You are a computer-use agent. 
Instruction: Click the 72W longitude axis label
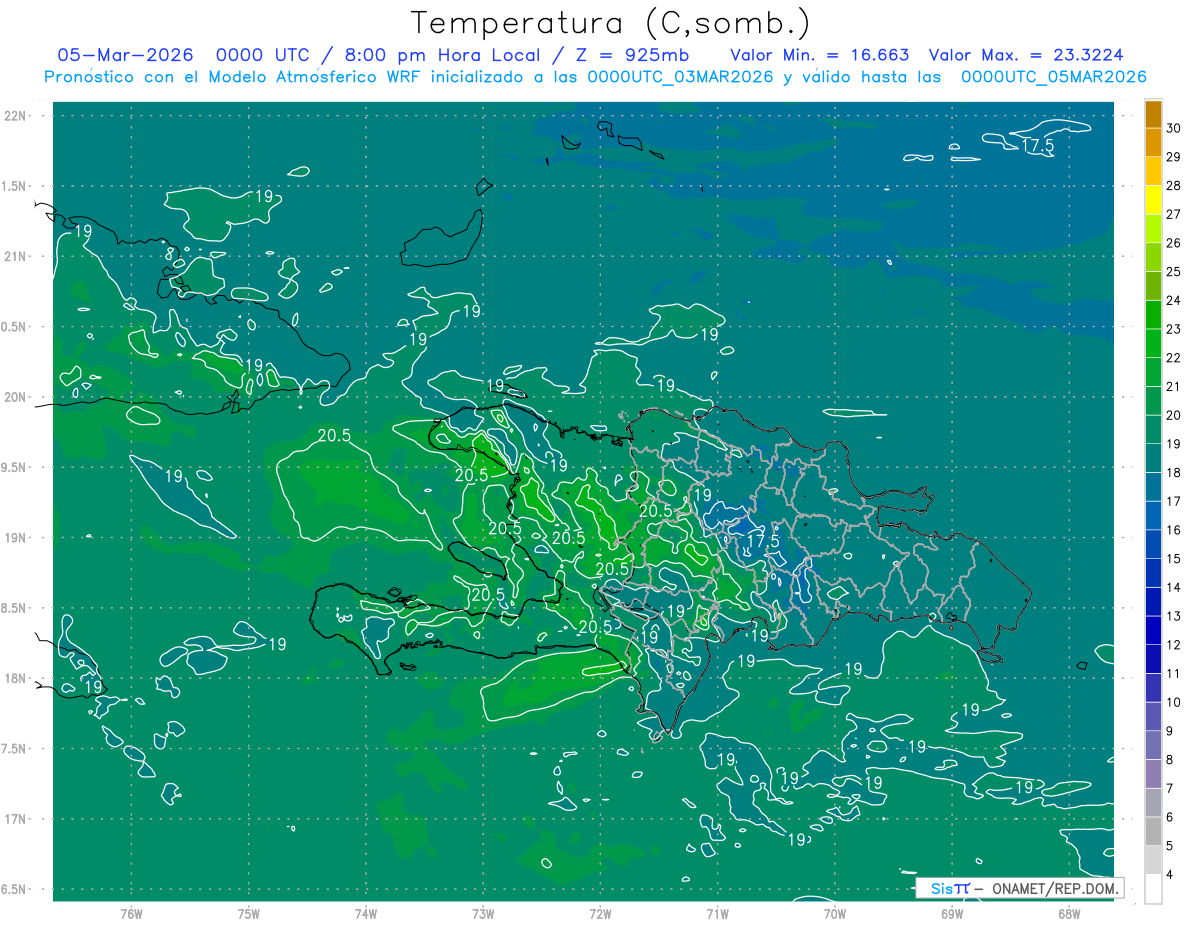pyautogui.click(x=600, y=913)
